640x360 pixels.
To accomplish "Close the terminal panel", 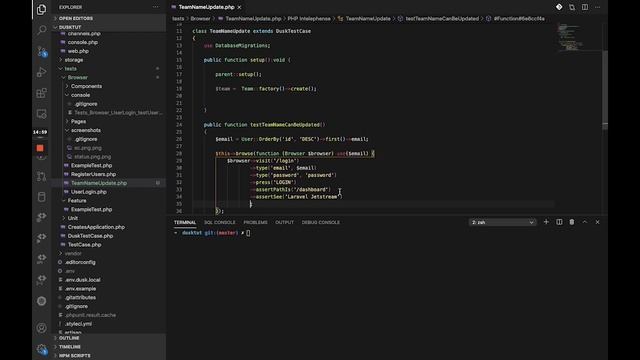I will [598, 222].
